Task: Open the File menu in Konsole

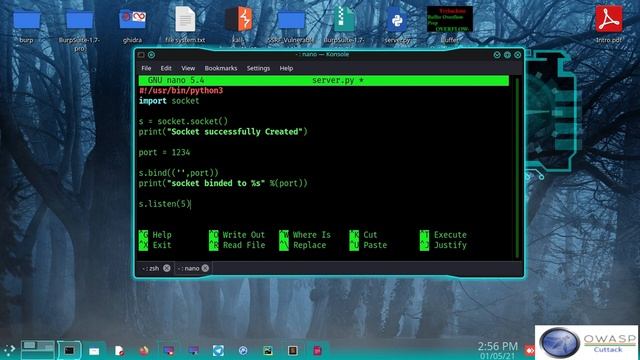Action: (x=146, y=68)
